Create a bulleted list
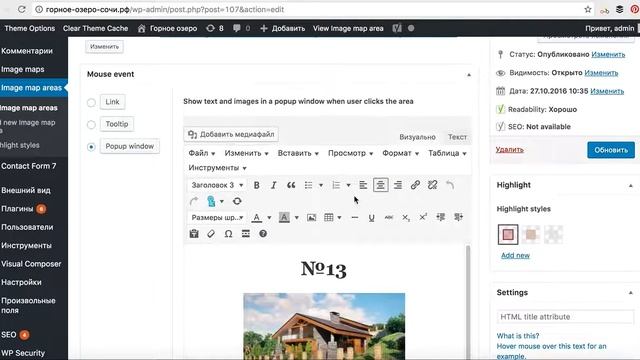 click(309, 185)
